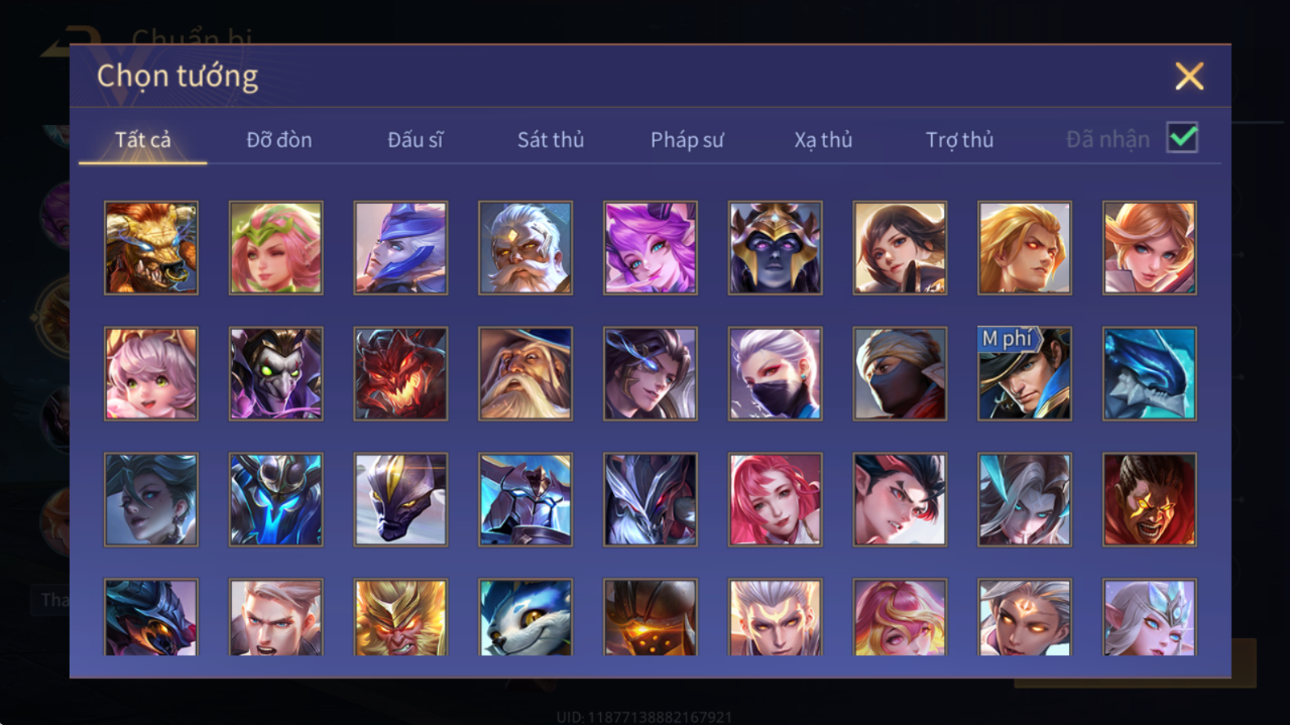Filter by the Xạ thủ tab
This screenshot has height=725, width=1290.
click(823, 140)
